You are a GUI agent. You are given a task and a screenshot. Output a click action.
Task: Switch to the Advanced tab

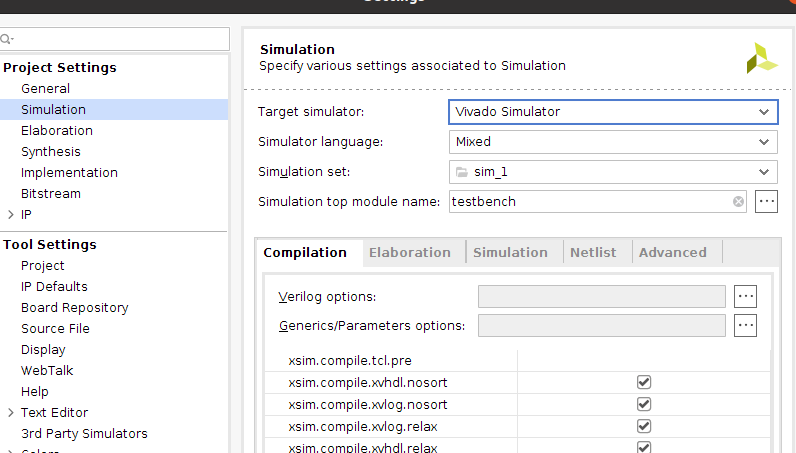pyautogui.click(x=673, y=252)
